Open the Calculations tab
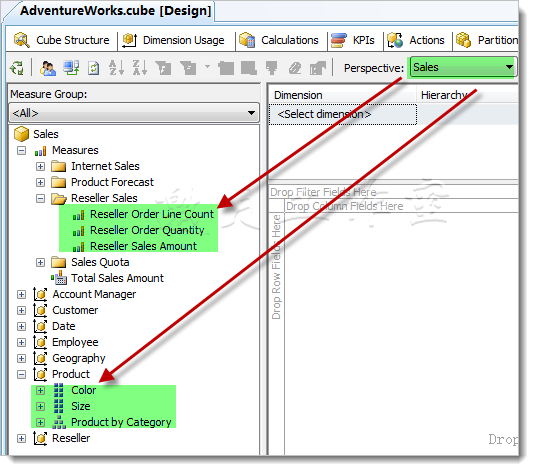Screen dimensions: 534x471 [x=280, y=40]
